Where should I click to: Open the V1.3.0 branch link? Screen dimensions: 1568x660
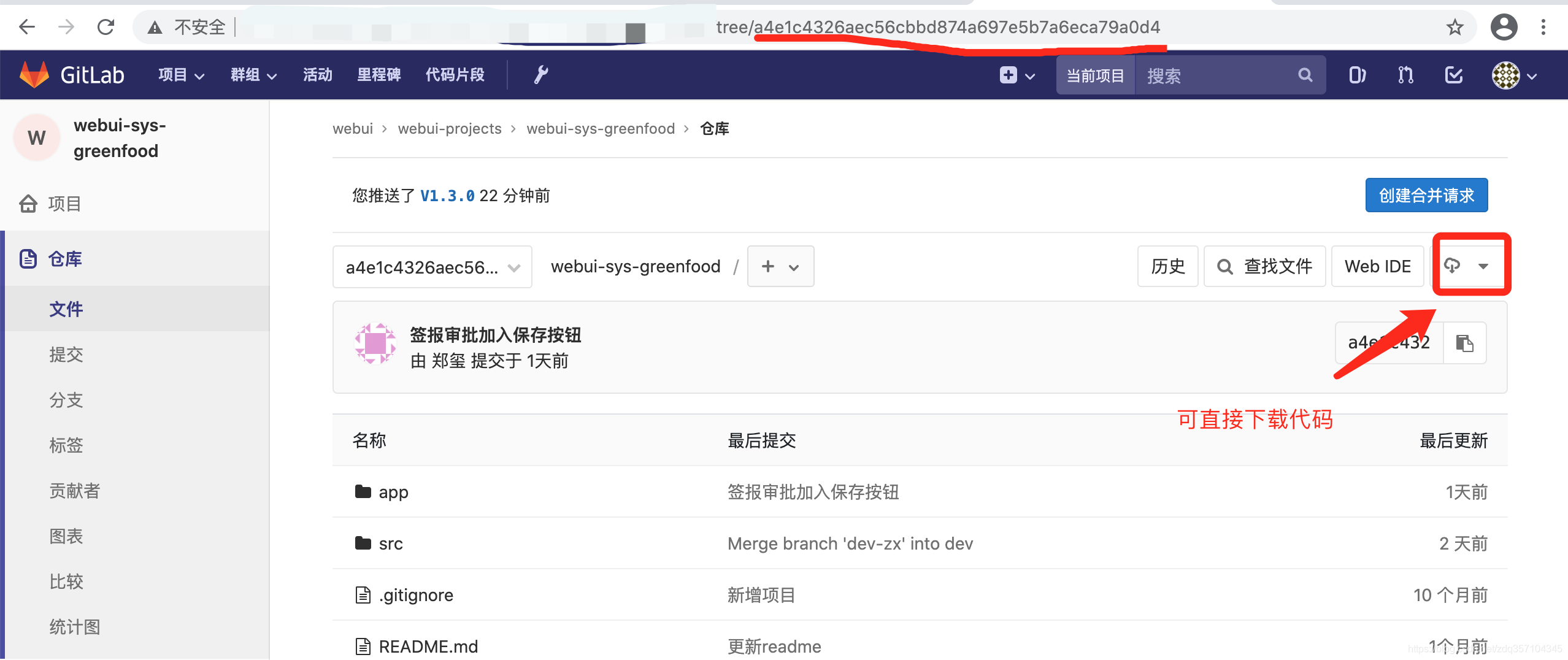[447, 196]
